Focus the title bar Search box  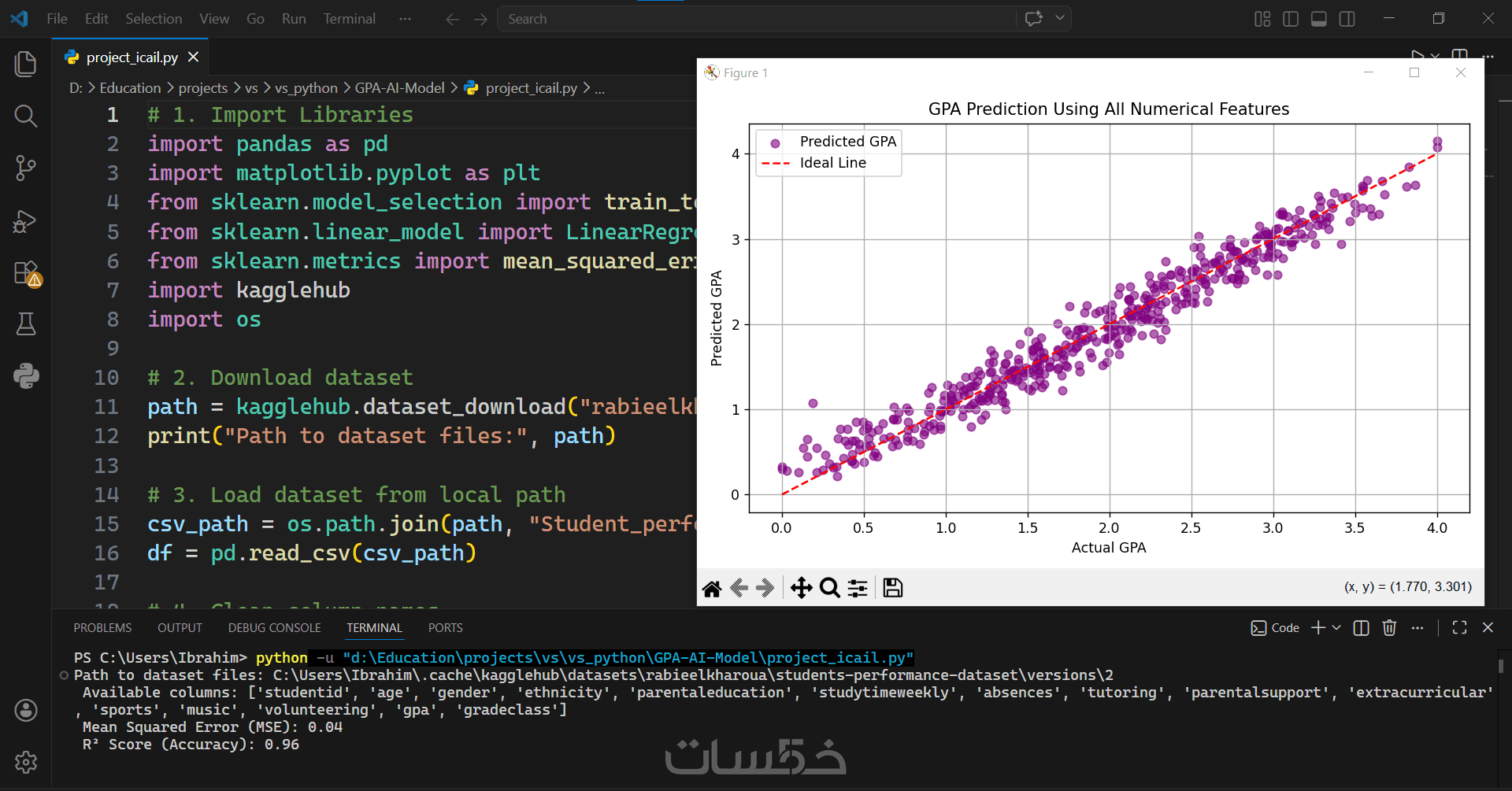click(756, 19)
